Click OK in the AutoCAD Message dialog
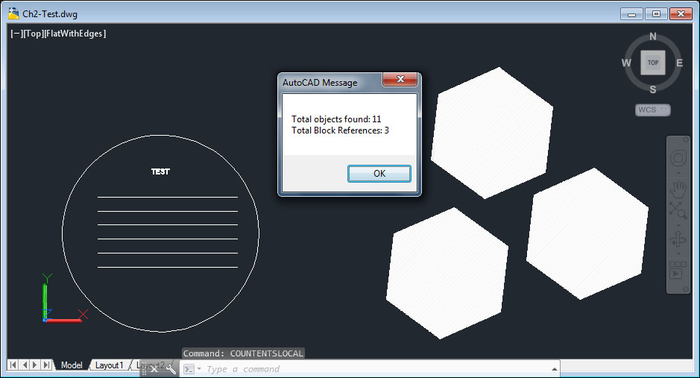 coord(379,174)
